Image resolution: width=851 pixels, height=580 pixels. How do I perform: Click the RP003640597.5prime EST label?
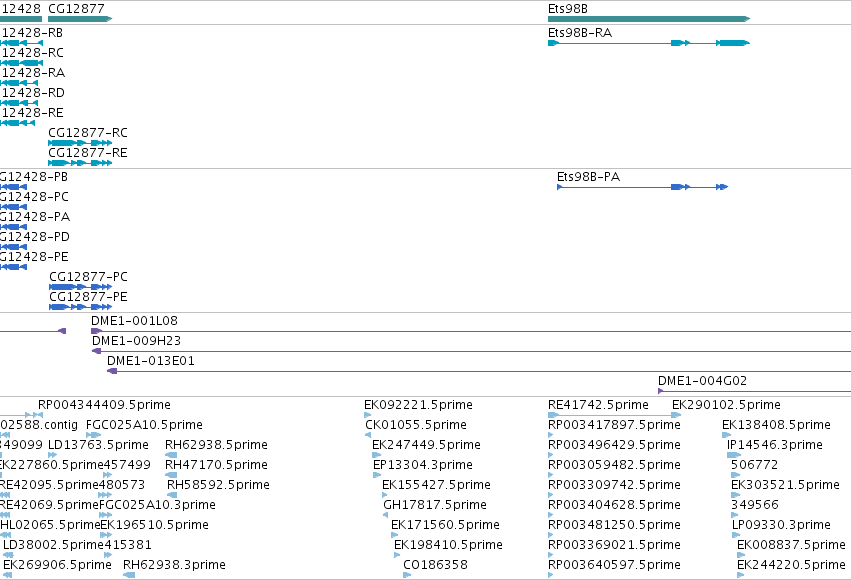pos(614,565)
